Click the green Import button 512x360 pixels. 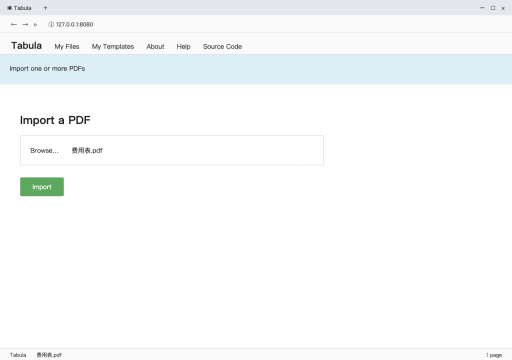point(42,187)
